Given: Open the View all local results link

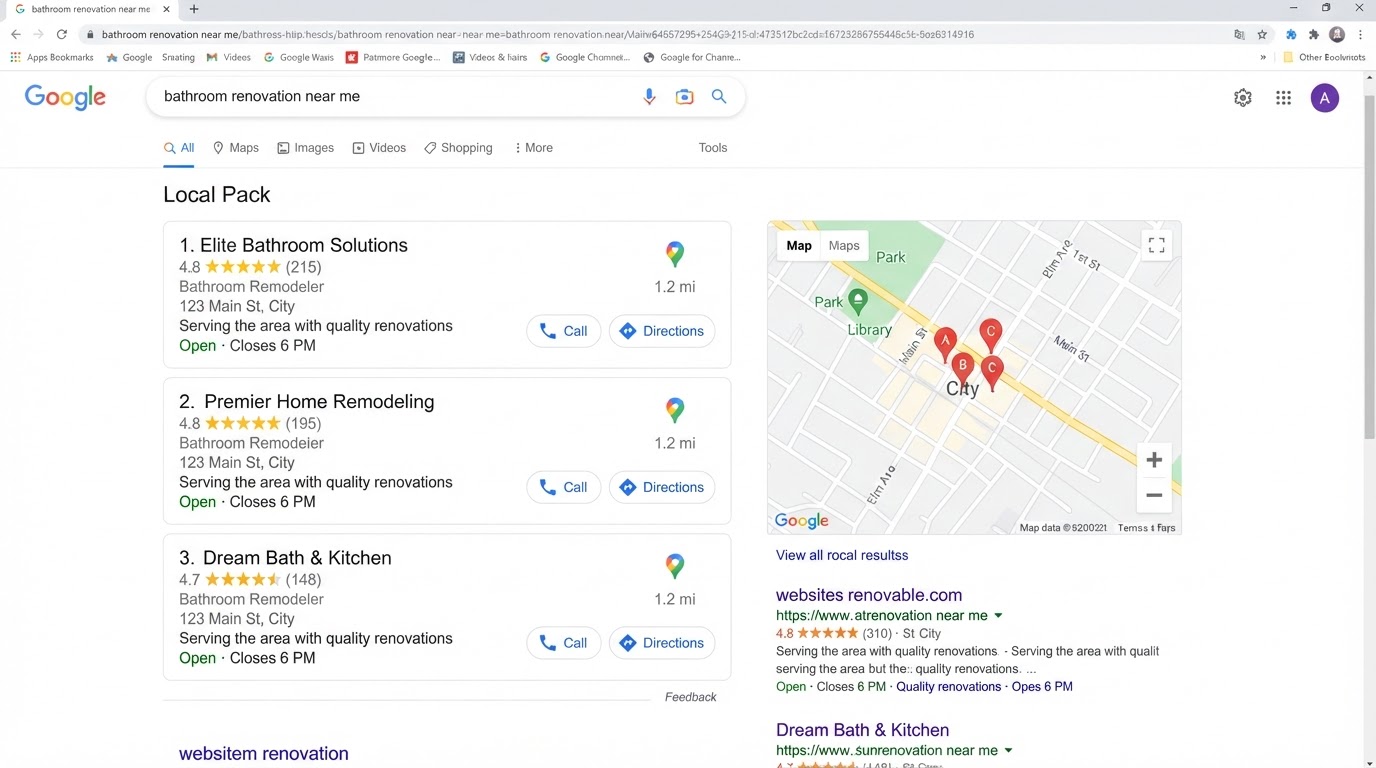Looking at the screenshot, I should pos(842,555).
